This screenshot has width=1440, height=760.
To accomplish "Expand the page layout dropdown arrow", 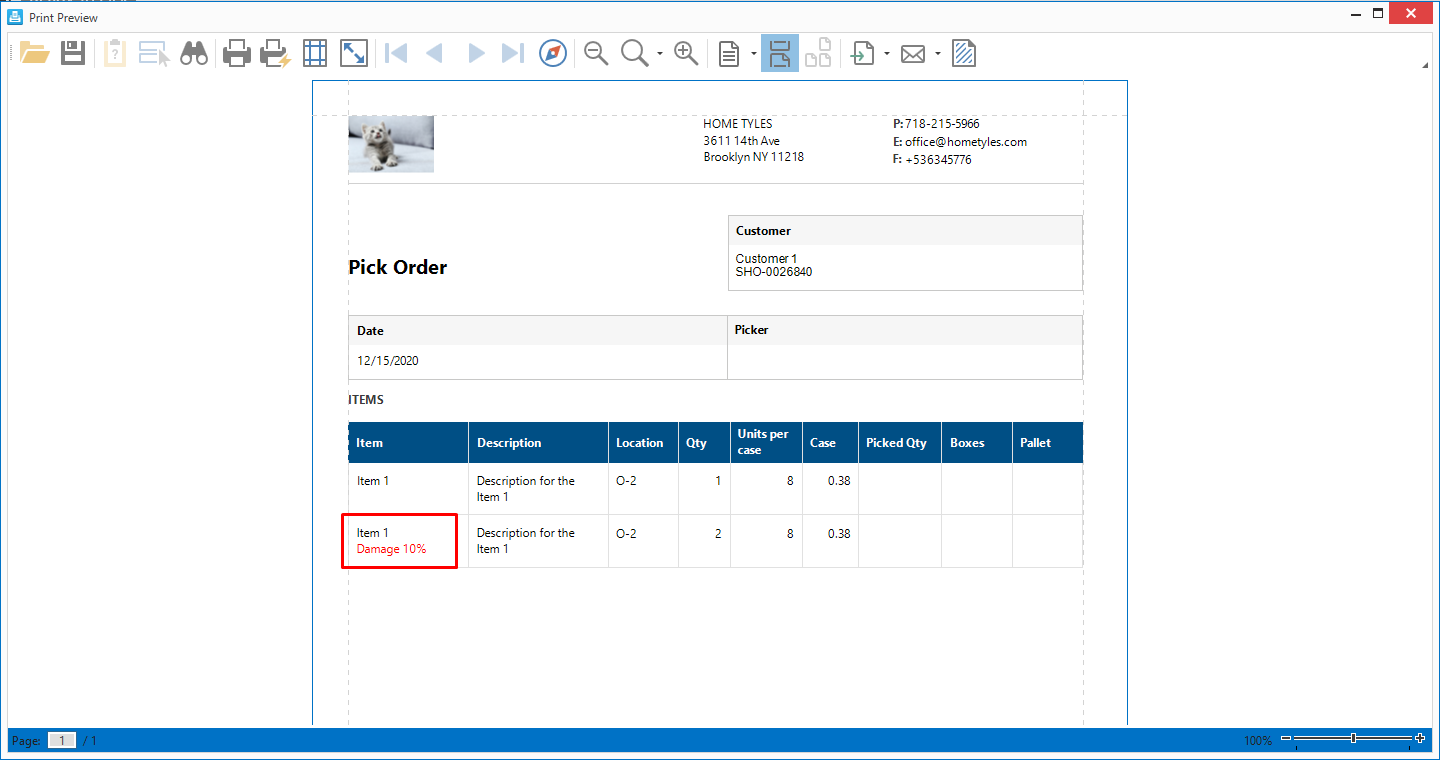I will click(753, 54).
